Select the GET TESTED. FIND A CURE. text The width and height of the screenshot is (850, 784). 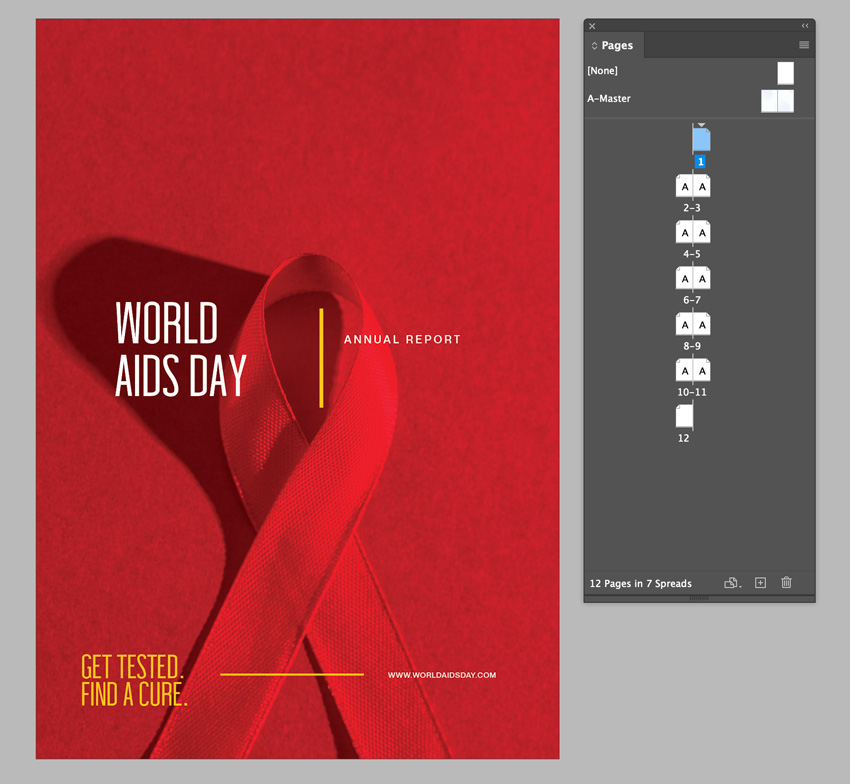tap(134, 680)
